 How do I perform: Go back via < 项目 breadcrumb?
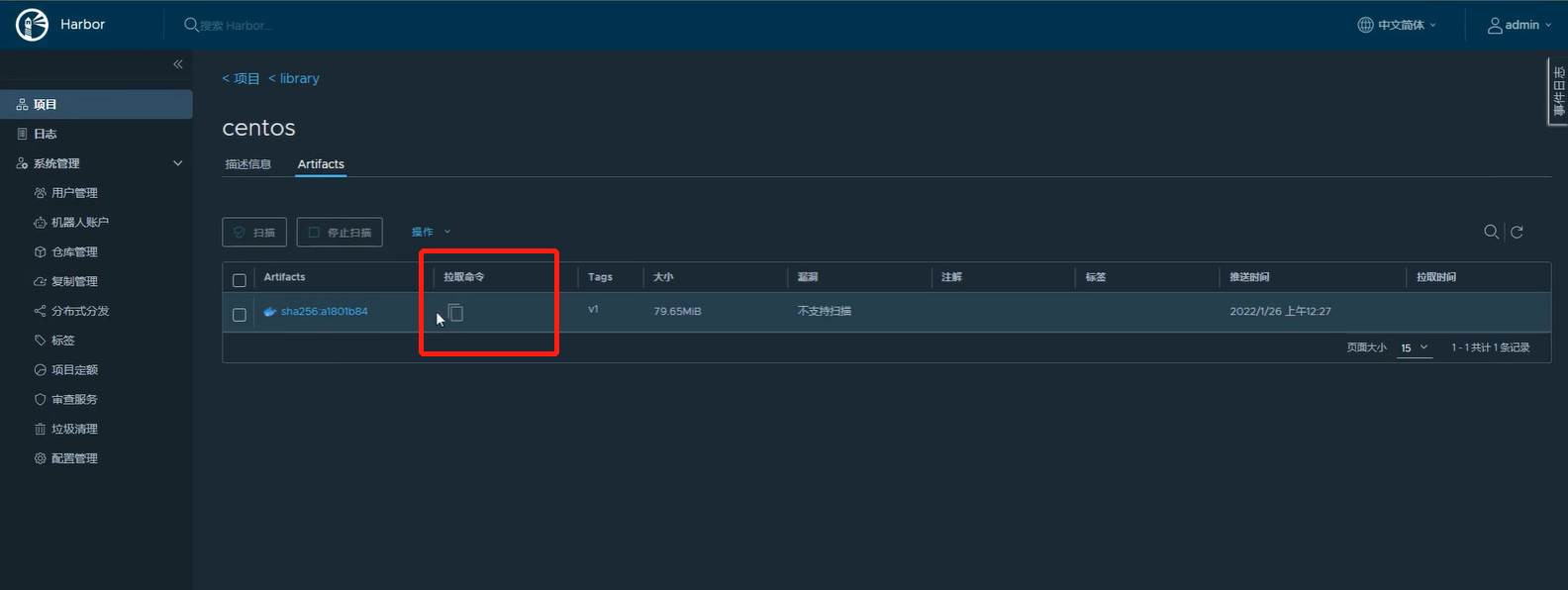pyautogui.click(x=241, y=78)
